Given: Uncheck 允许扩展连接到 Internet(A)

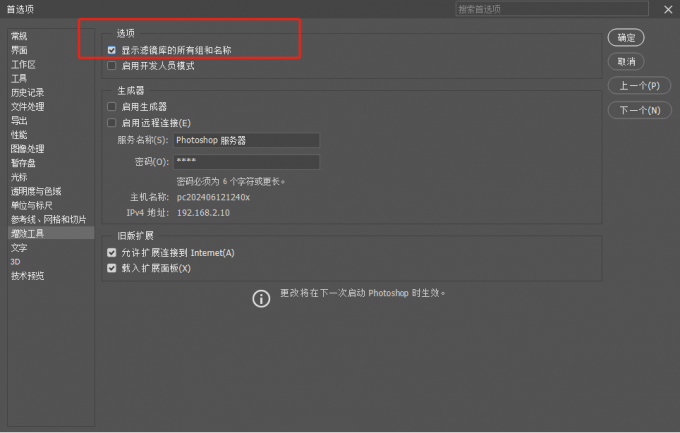Looking at the screenshot, I should click(x=112, y=253).
